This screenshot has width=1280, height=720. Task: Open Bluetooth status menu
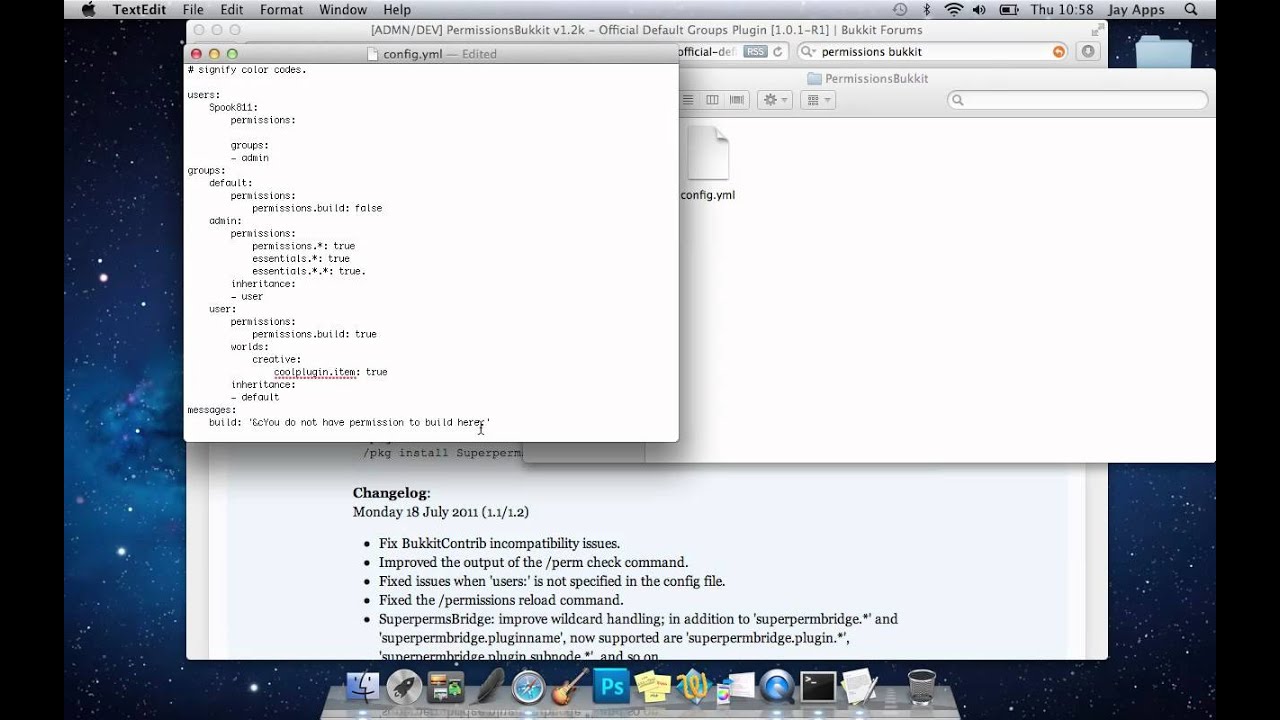pos(926,10)
